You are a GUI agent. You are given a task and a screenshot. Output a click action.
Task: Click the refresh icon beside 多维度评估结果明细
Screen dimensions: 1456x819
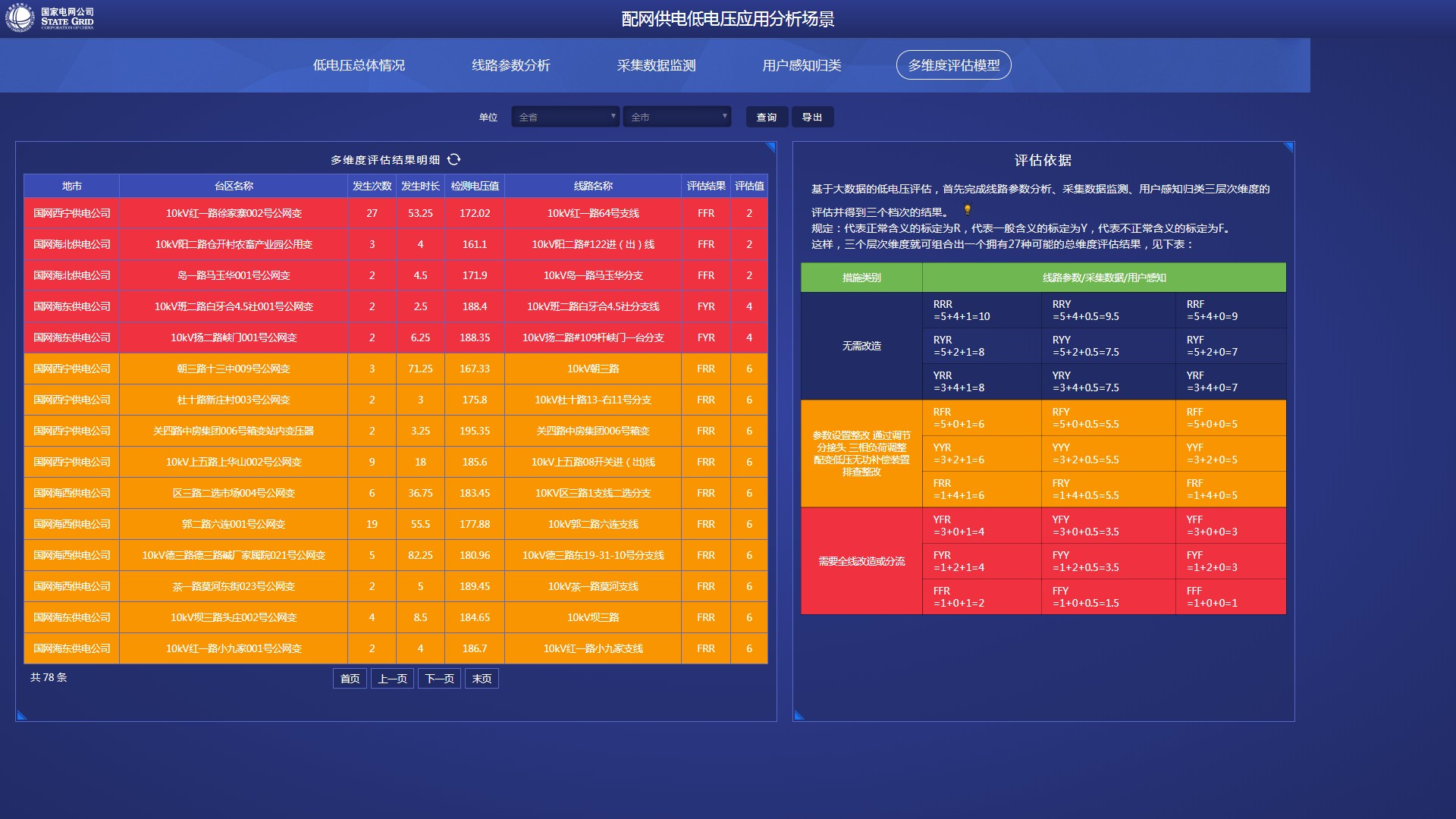click(x=453, y=159)
